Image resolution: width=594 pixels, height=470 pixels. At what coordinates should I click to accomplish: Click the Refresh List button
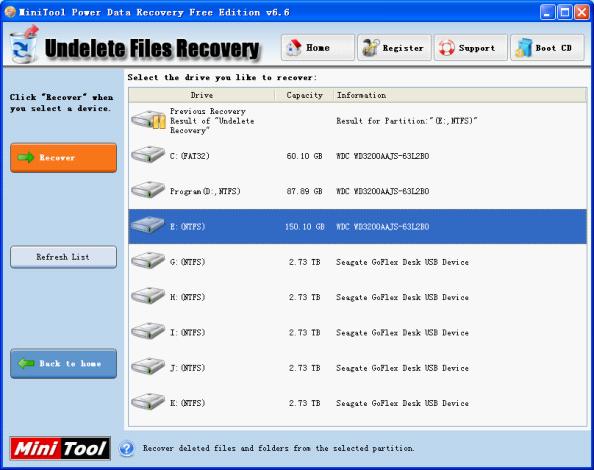point(63,257)
